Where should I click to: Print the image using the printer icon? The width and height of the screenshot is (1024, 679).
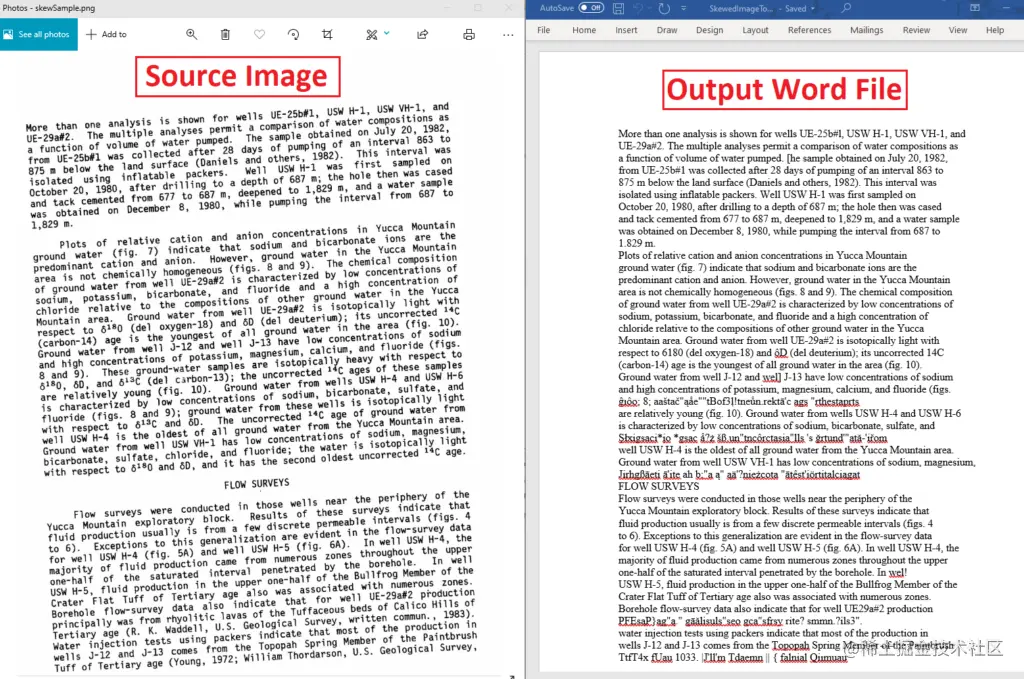pyautogui.click(x=469, y=35)
